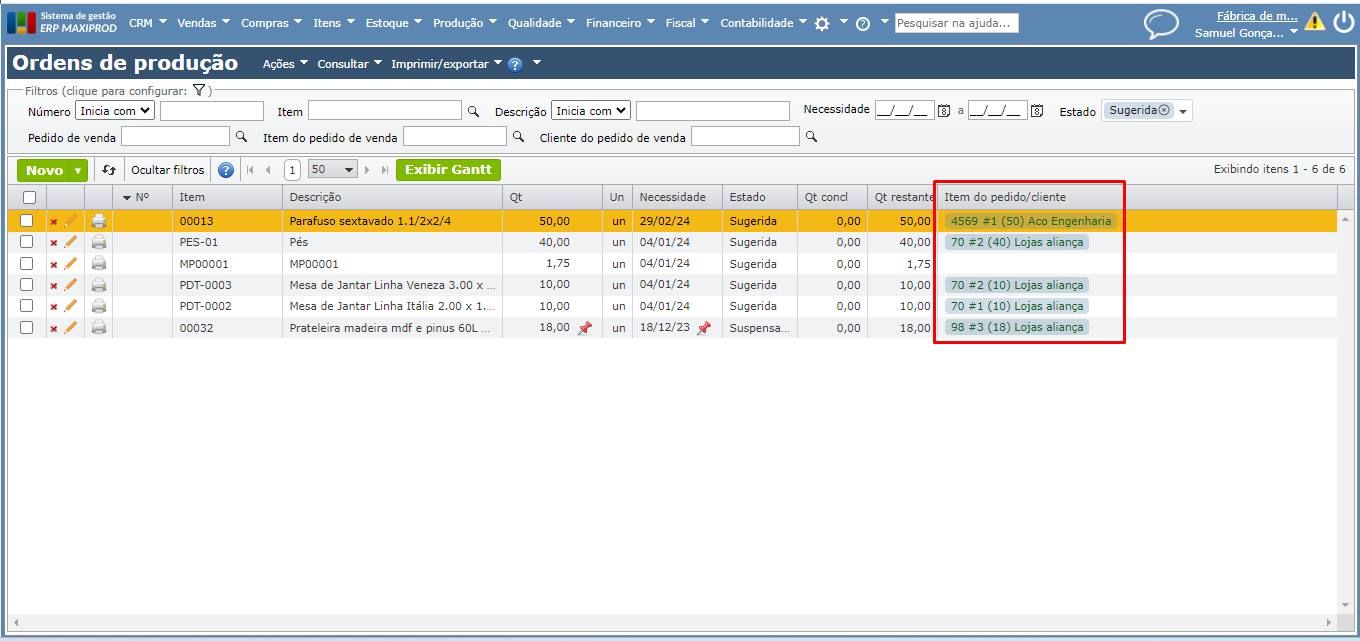The height and width of the screenshot is (641, 1360).
Task: Click the Pesquisar na ajuda search field
Action: 956,23
